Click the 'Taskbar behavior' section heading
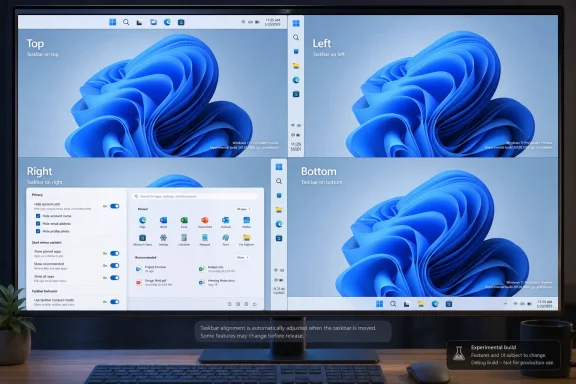Viewport: 576px width, 384px height. click(x=44, y=291)
